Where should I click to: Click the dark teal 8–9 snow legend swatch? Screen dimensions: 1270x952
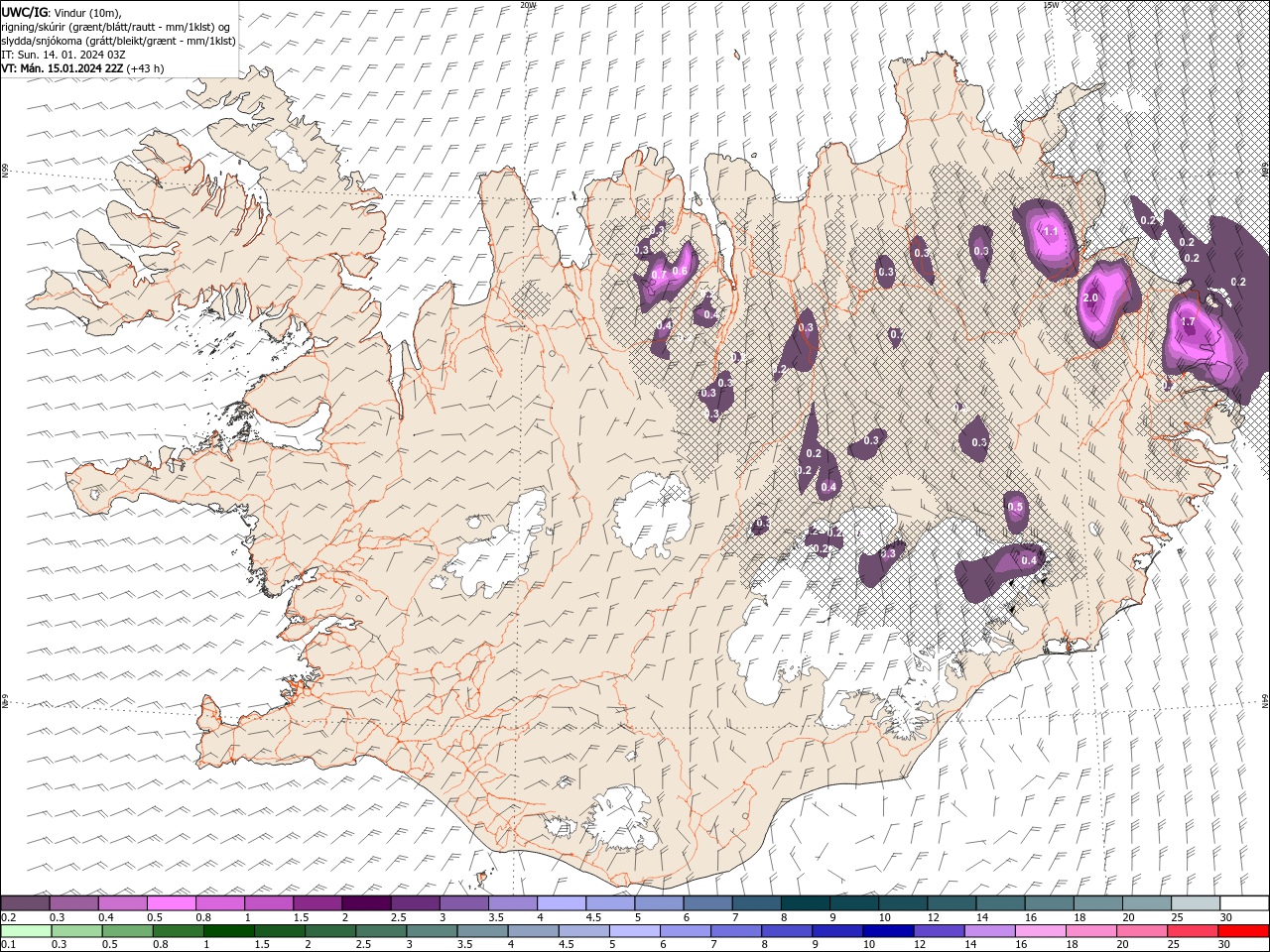[805, 903]
